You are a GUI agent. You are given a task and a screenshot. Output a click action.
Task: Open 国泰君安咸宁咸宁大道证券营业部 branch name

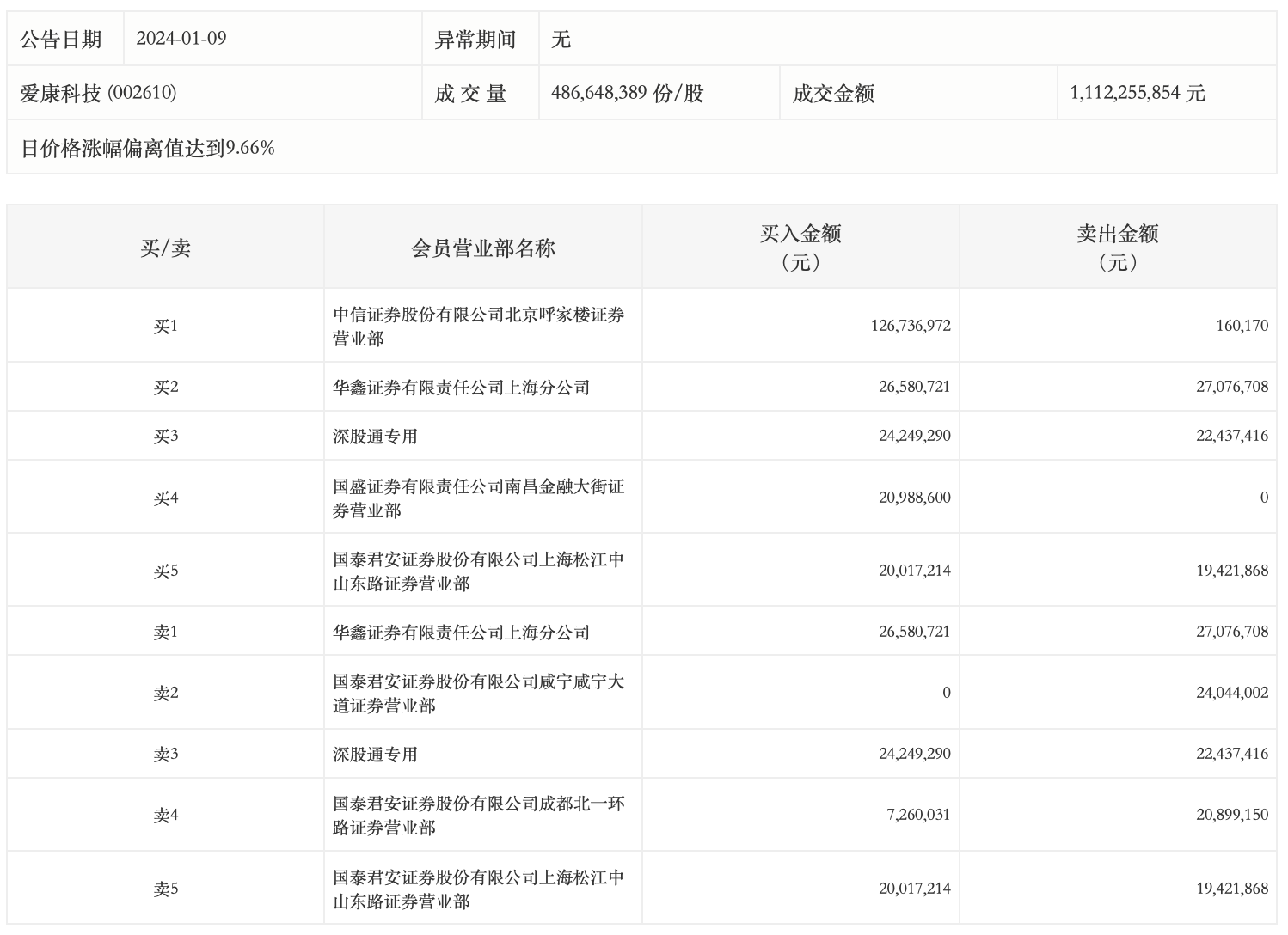coord(479,694)
